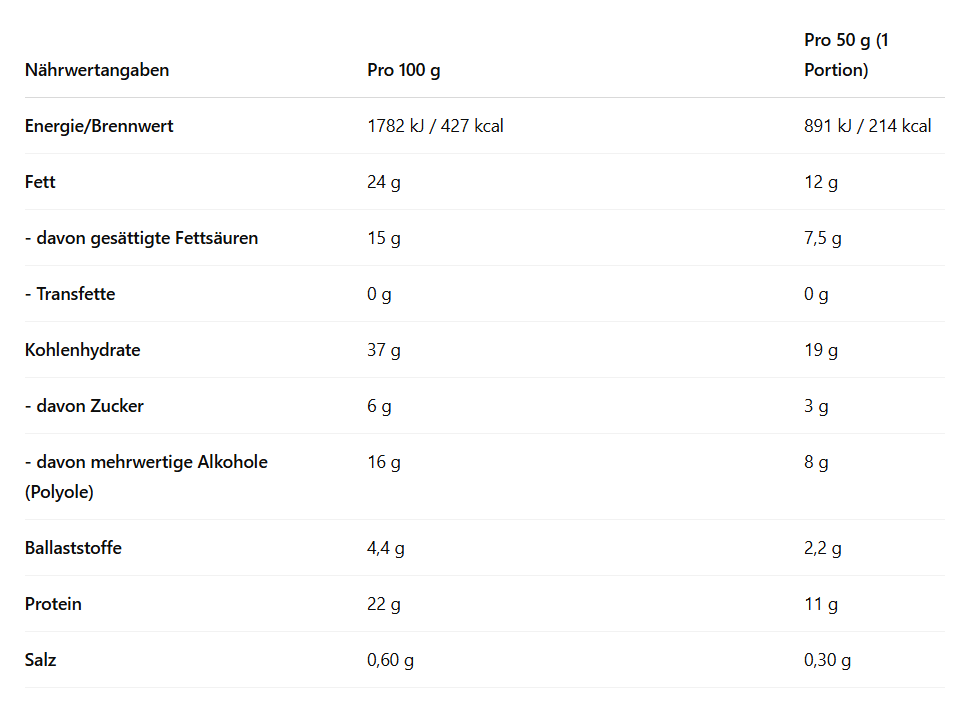Image resolution: width=970 pixels, height=703 pixels.
Task: Select the Protein row label
Action: pos(53,604)
